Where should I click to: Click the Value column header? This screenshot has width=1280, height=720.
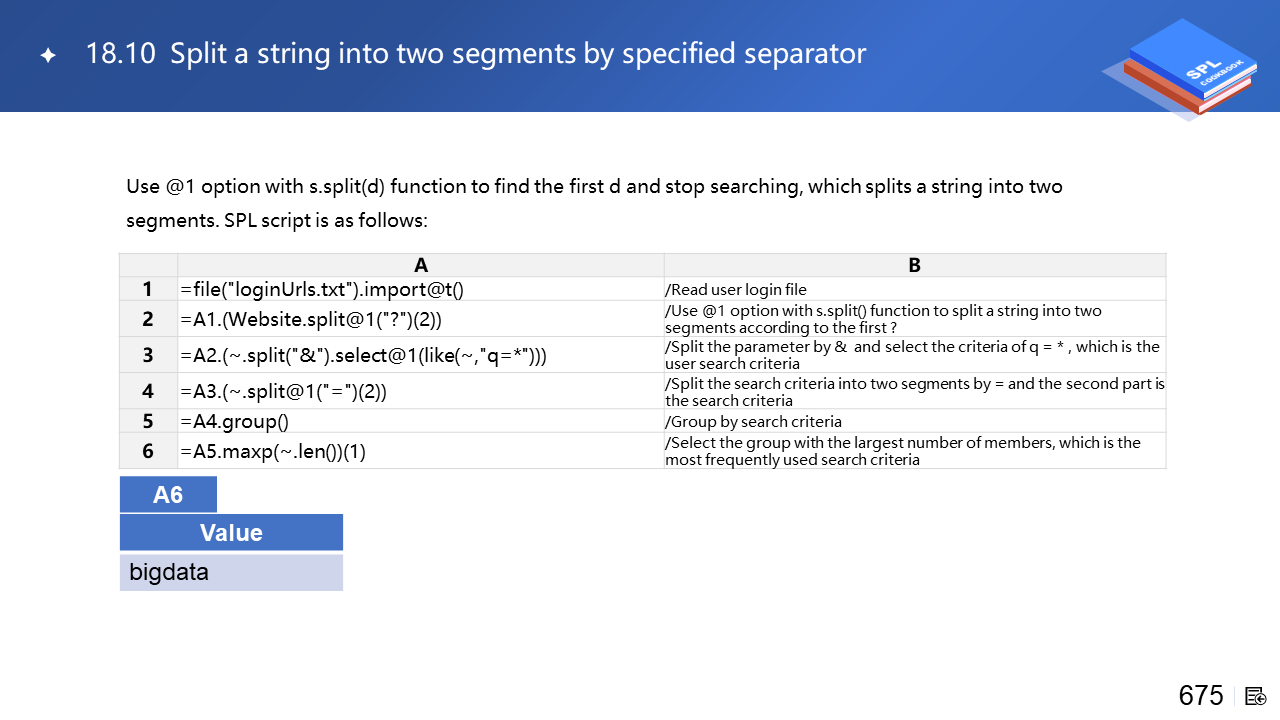tap(231, 533)
